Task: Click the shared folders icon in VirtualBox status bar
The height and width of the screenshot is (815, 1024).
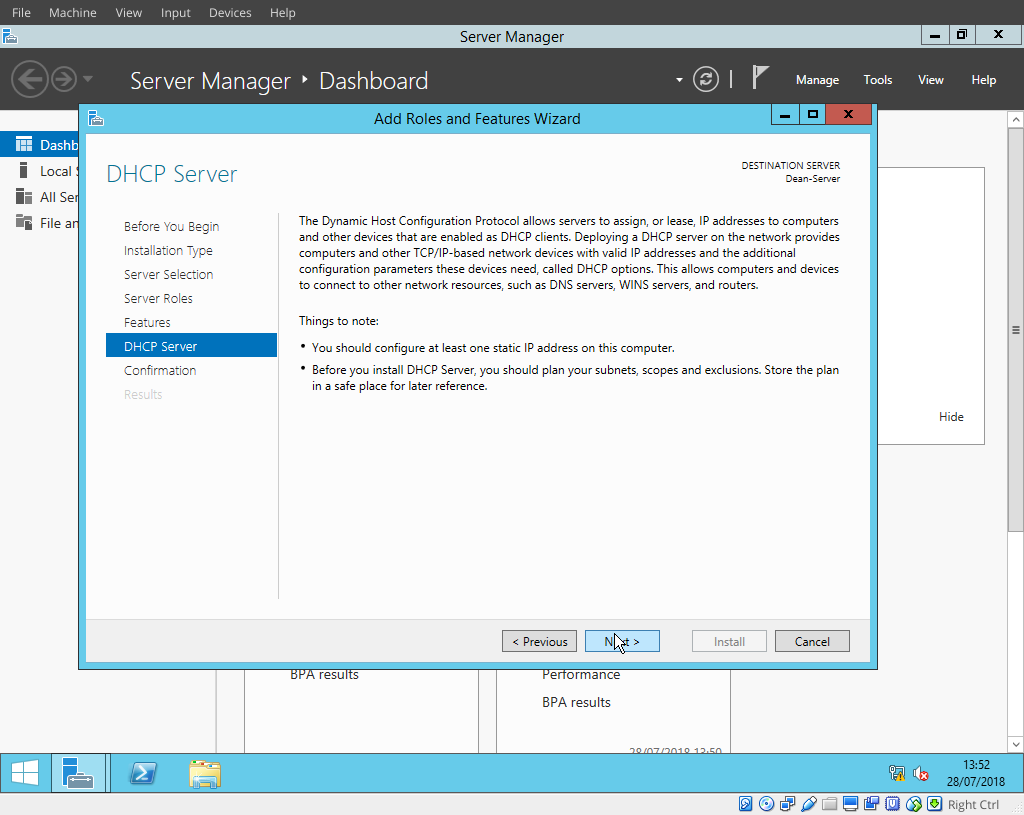Action: [829, 804]
